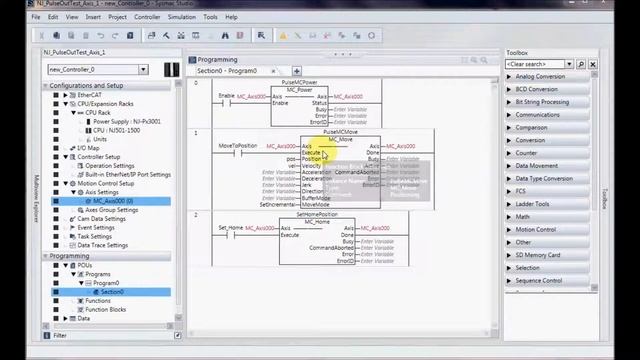Open Task Settings in the tree
This screenshot has width=640, height=360.
tap(94, 237)
